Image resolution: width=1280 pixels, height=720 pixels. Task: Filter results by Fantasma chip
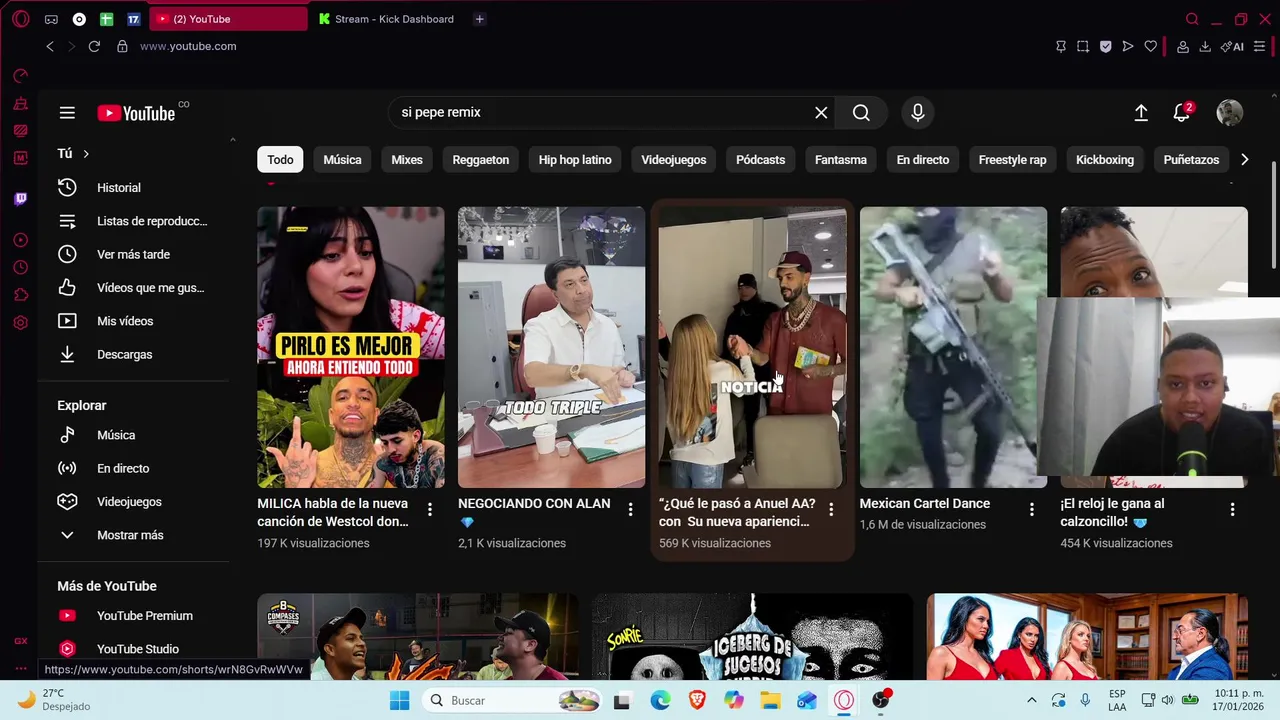pos(841,160)
